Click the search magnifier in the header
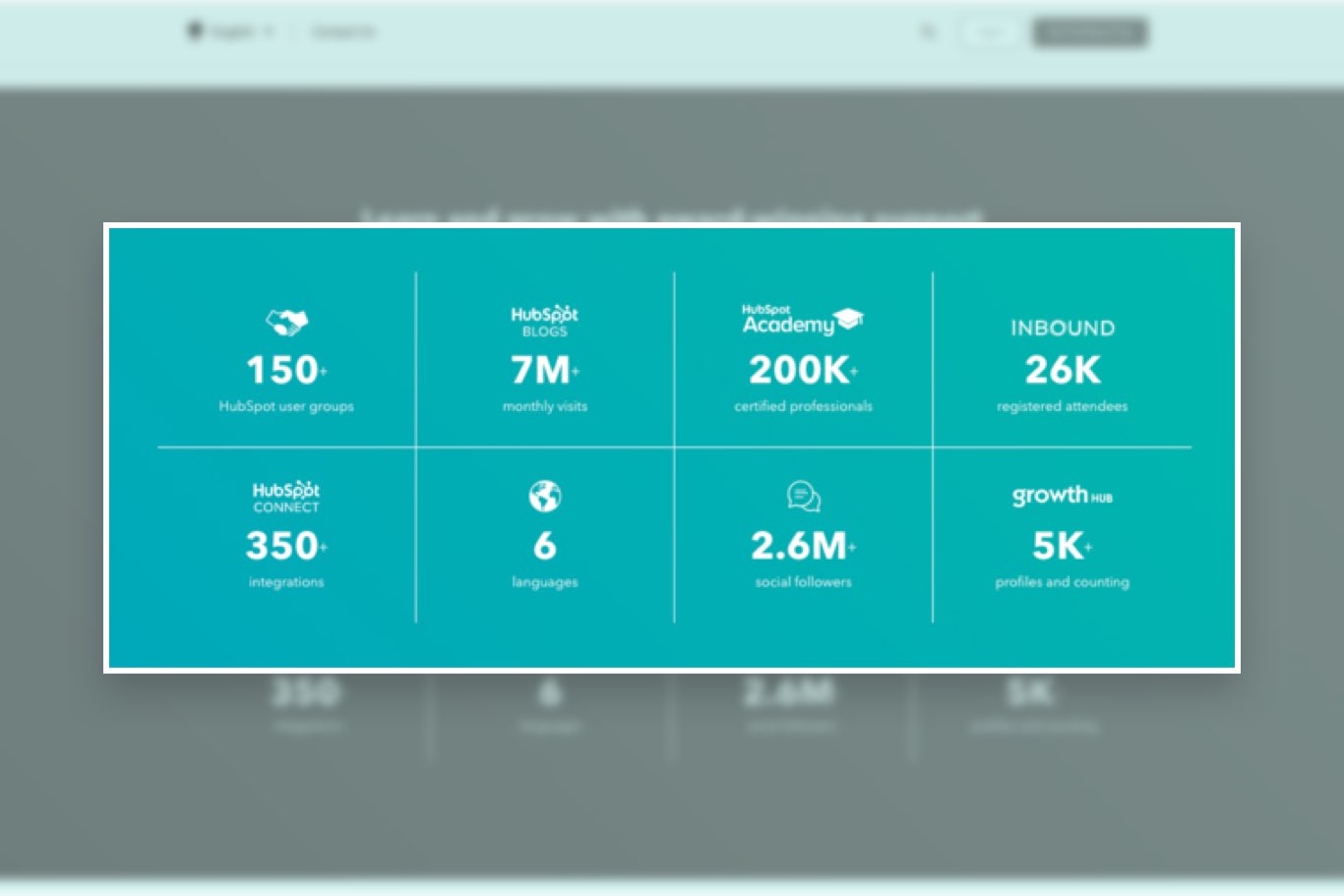The height and width of the screenshot is (896, 1344). [928, 30]
